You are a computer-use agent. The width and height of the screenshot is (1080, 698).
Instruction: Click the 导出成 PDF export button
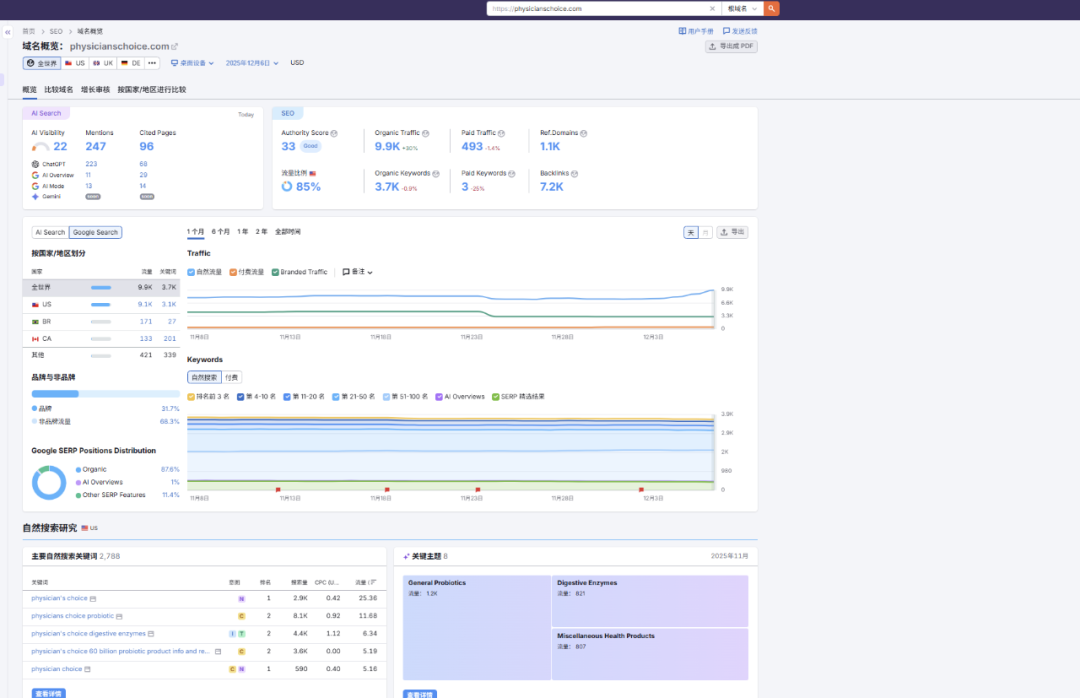[x=731, y=46]
